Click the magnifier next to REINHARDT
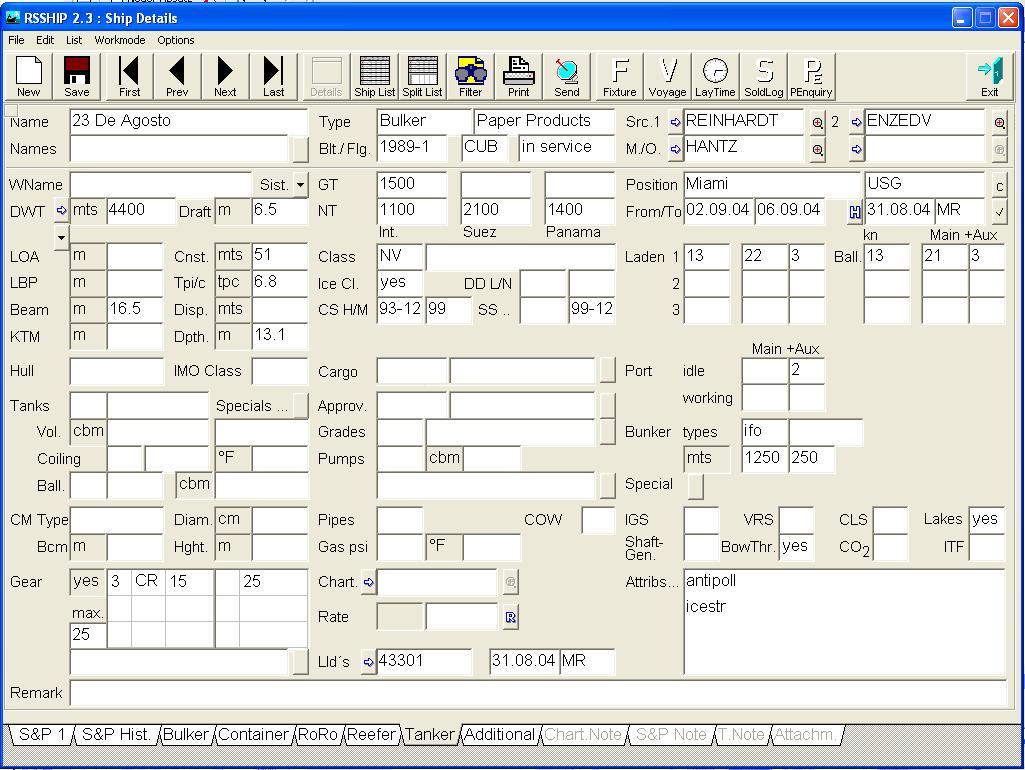 [818, 122]
